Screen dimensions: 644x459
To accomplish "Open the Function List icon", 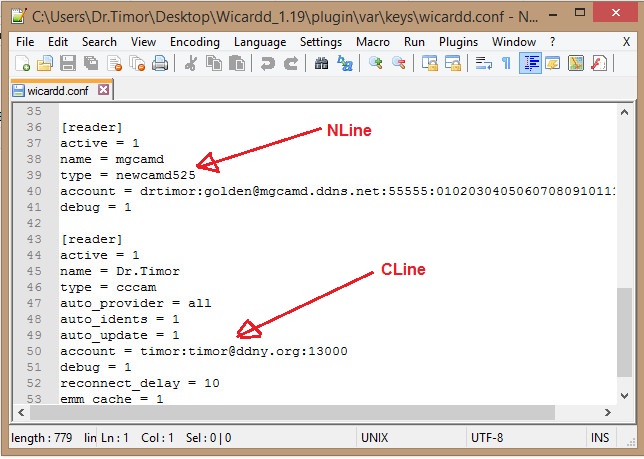I will click(599, 64).
